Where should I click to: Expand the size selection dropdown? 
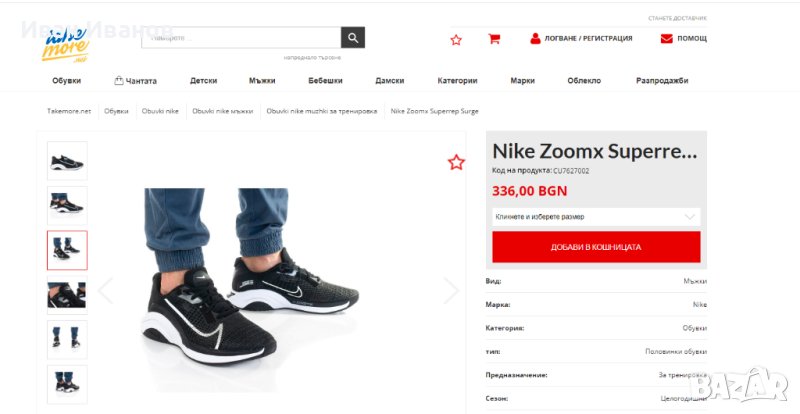point(596,216)
